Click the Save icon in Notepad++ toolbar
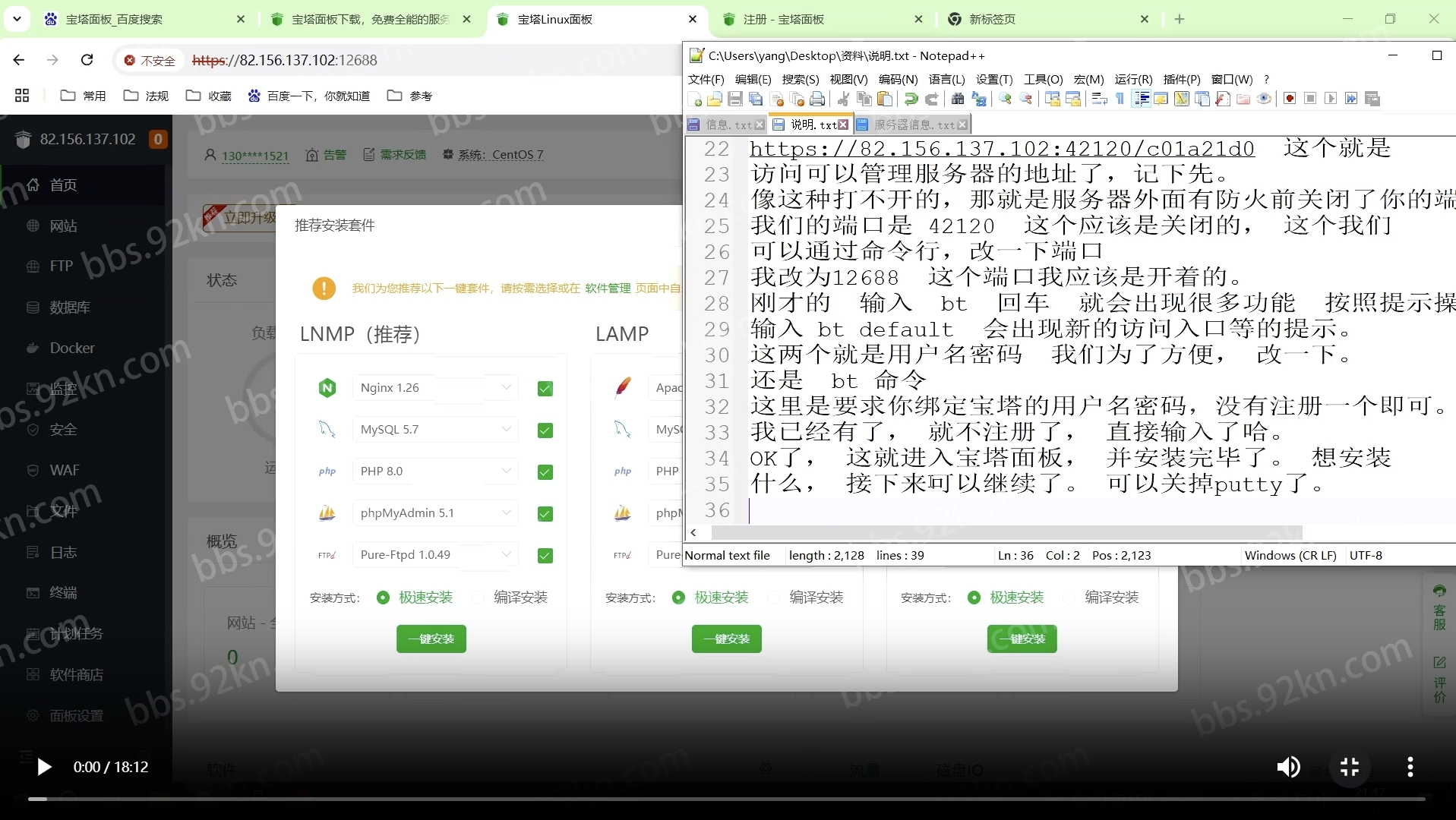1456x820 pixels. [735, 99]
